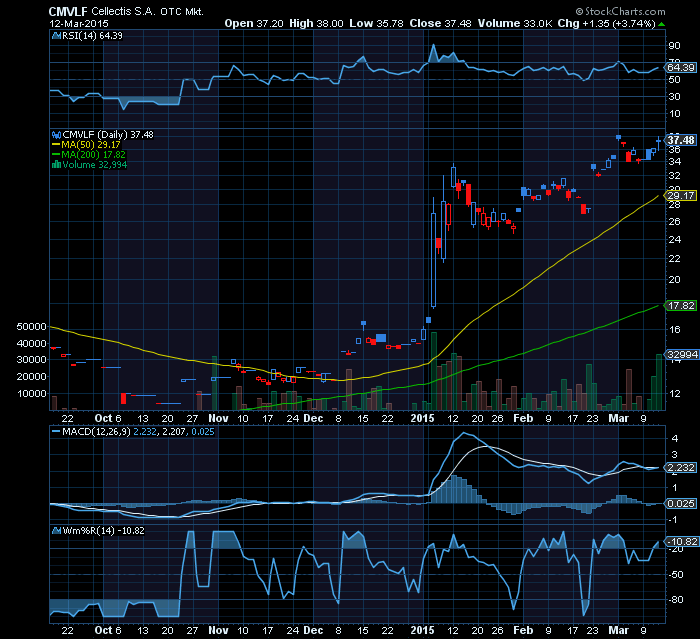700x639 pixels.
Task: Click the CMVLF (Daily) 37.48 legend text
Action: pos(108,134)
